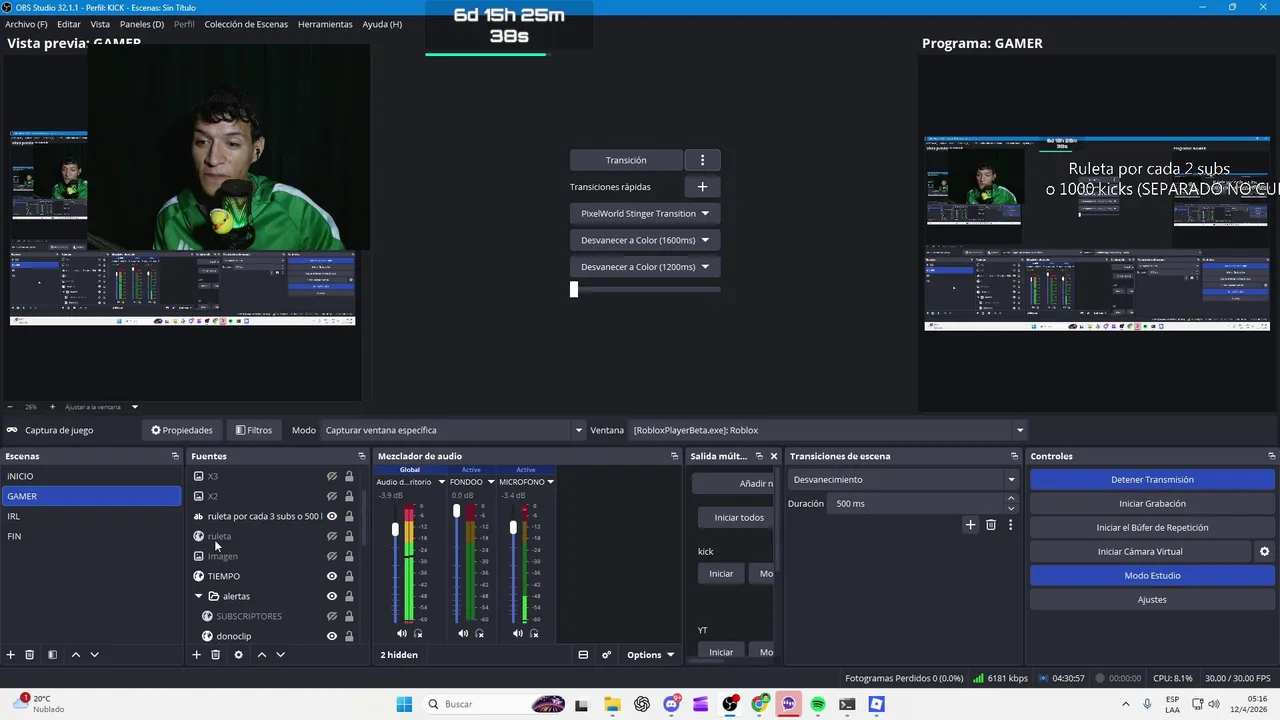Viewport: 1280px width, 720px height.
Task: Toggle Modo Estudio button
Action: 1152,576
